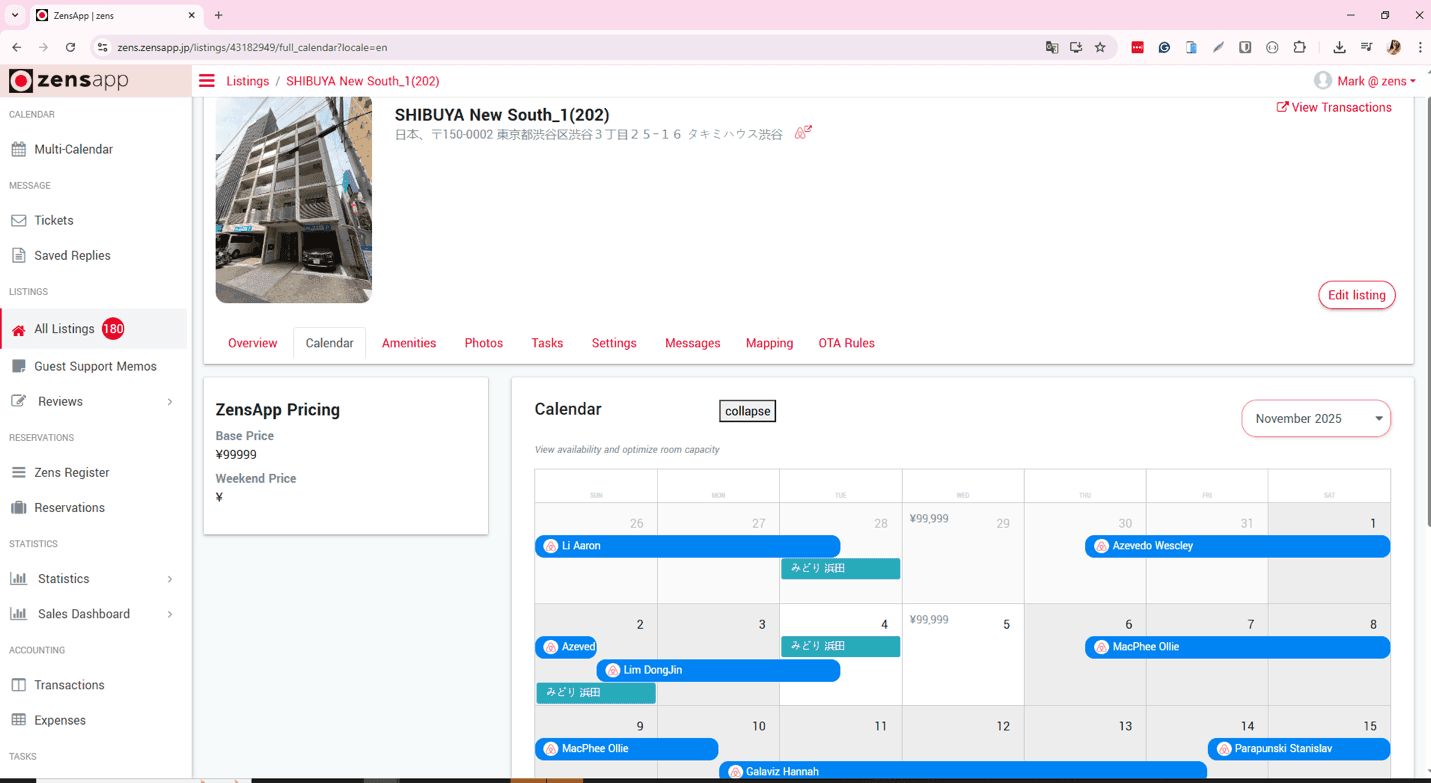Click the SHIBUYA building photo thumbnail
The image size is (1431, 783).
(x=293, y=200)
